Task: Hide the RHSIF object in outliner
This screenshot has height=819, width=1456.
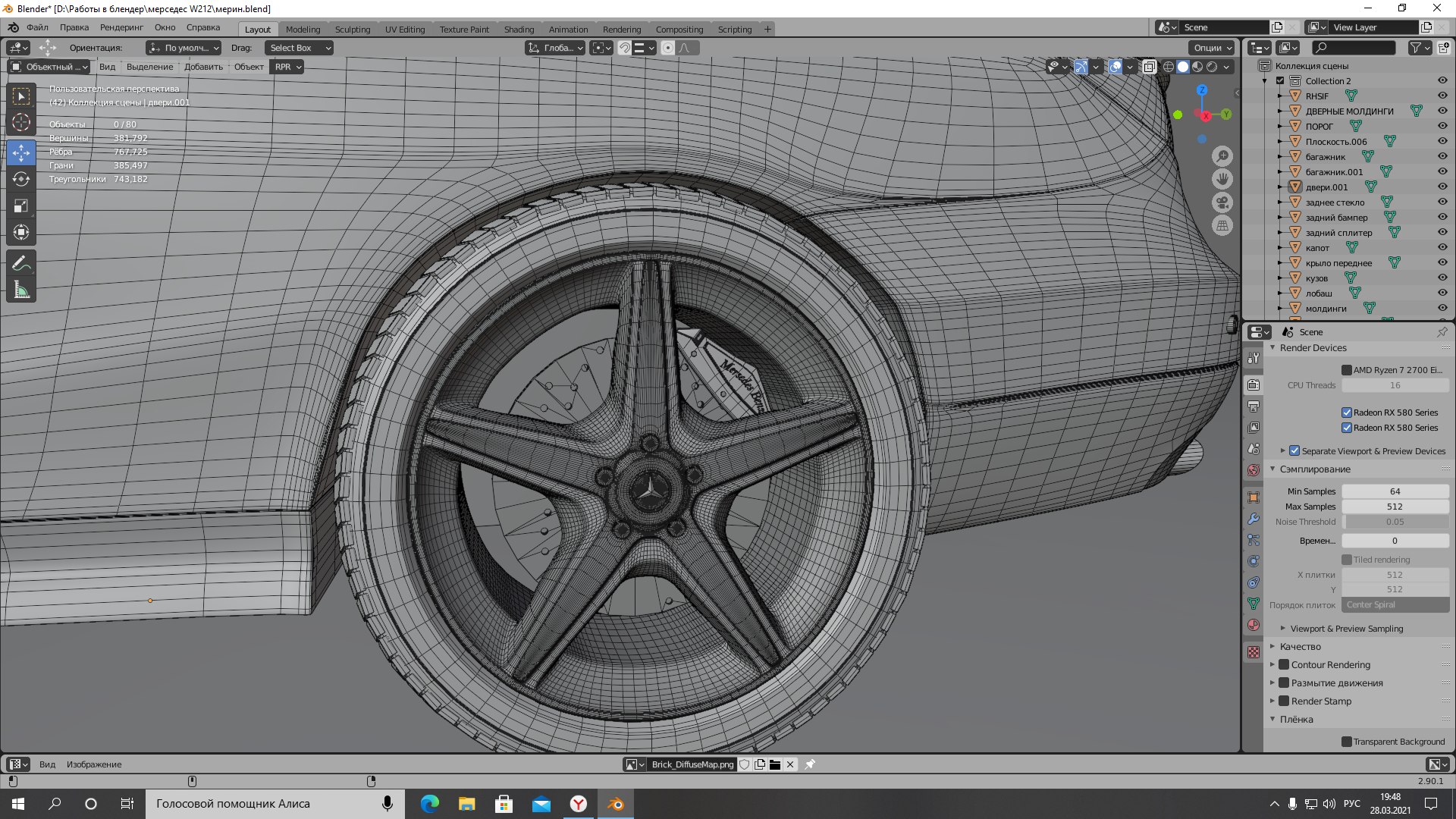Action: click(1442, 96)
